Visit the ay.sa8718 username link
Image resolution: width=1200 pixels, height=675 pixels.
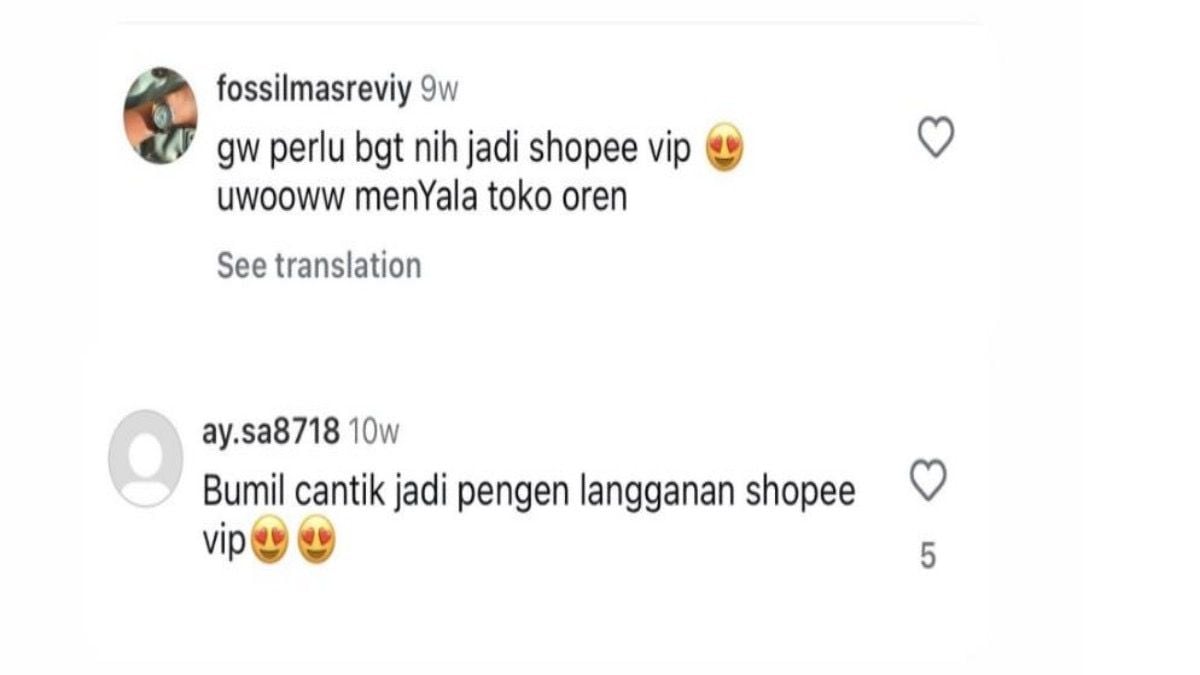tap(272, 431)
